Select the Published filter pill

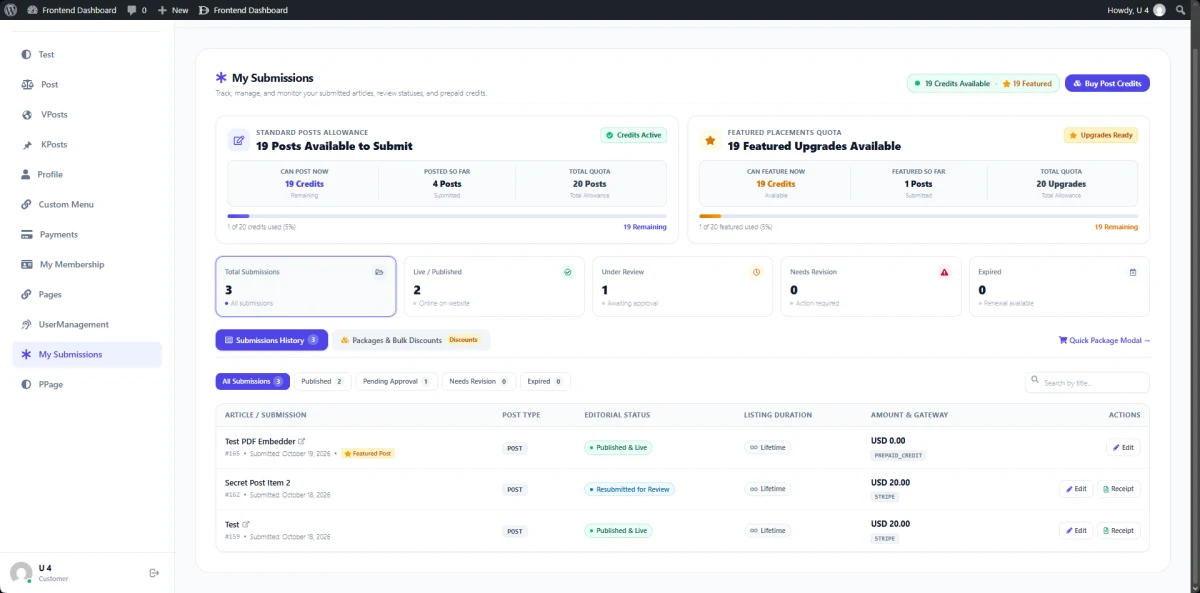[322, 381]
